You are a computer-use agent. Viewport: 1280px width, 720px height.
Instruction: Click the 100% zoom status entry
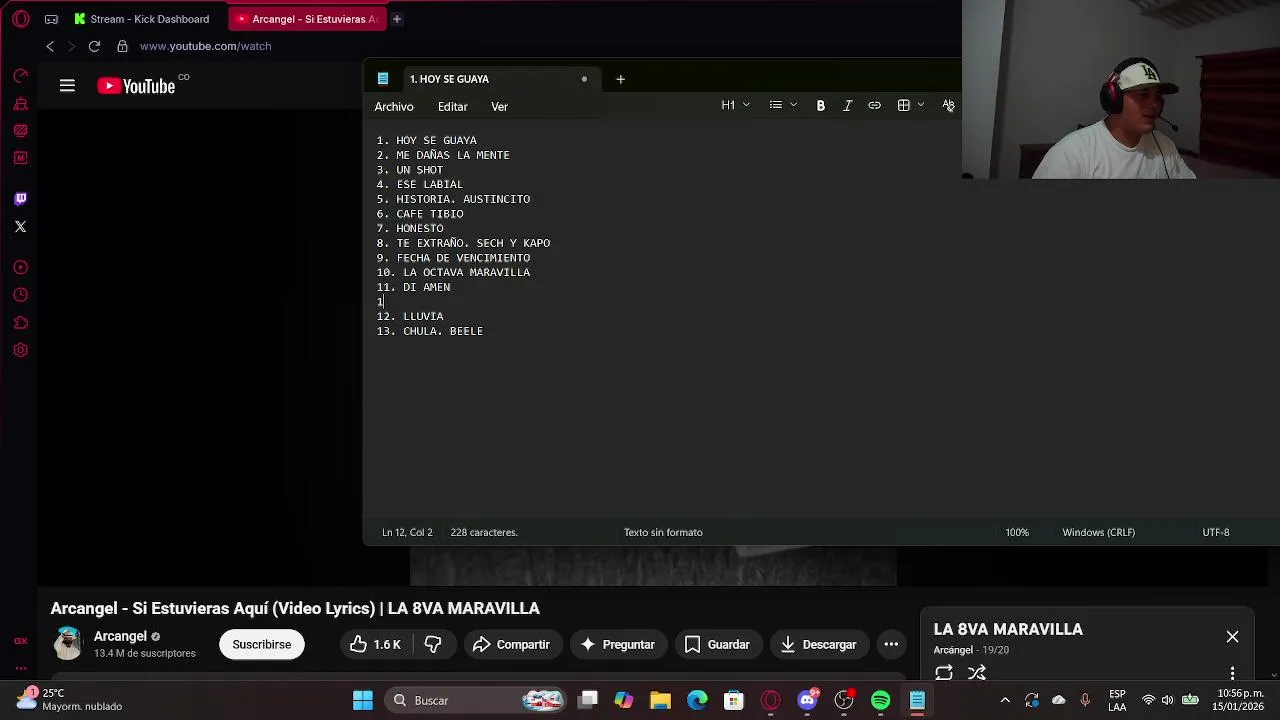click(x=1017, y=532)
